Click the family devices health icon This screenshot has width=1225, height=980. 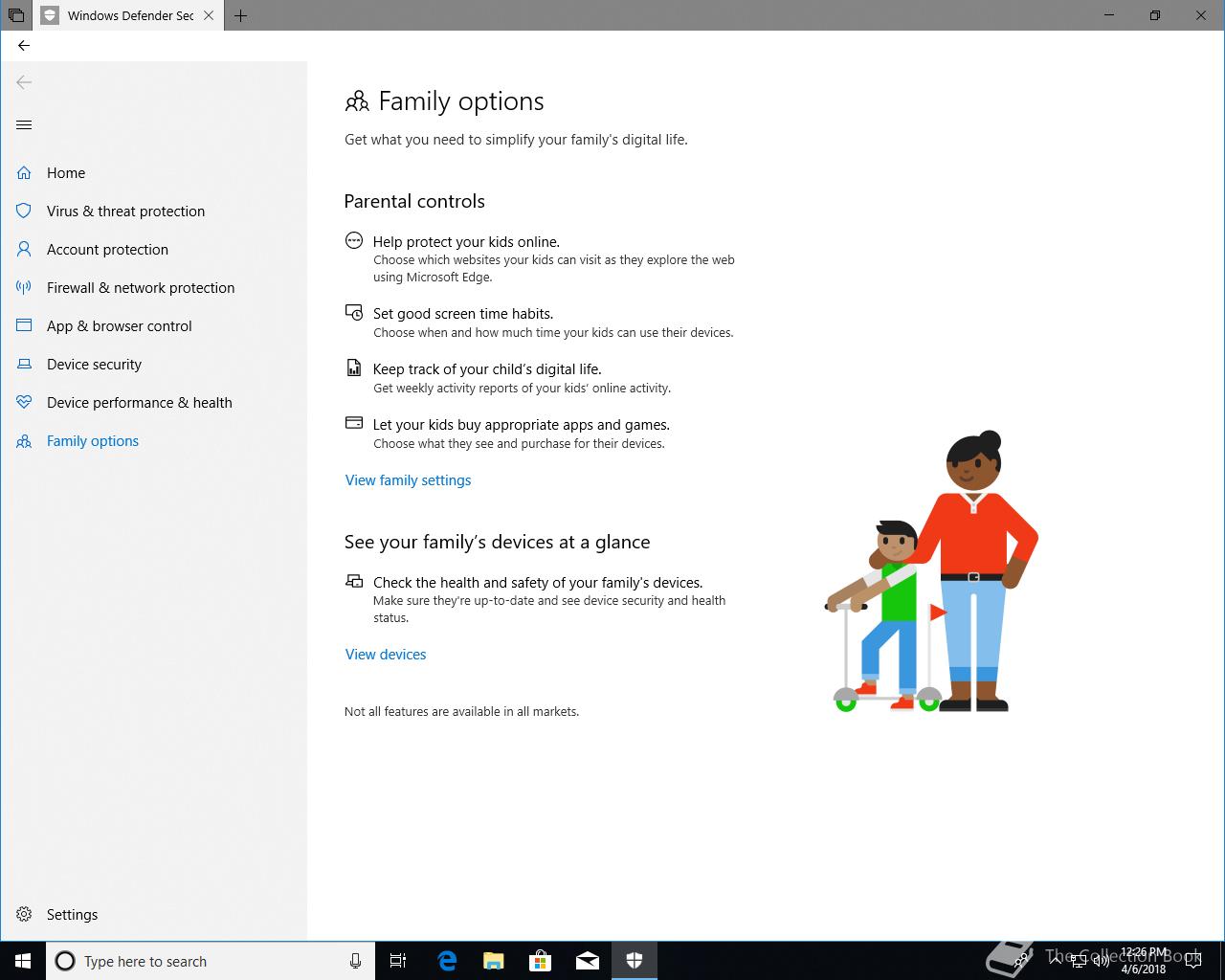pos(354,581)
